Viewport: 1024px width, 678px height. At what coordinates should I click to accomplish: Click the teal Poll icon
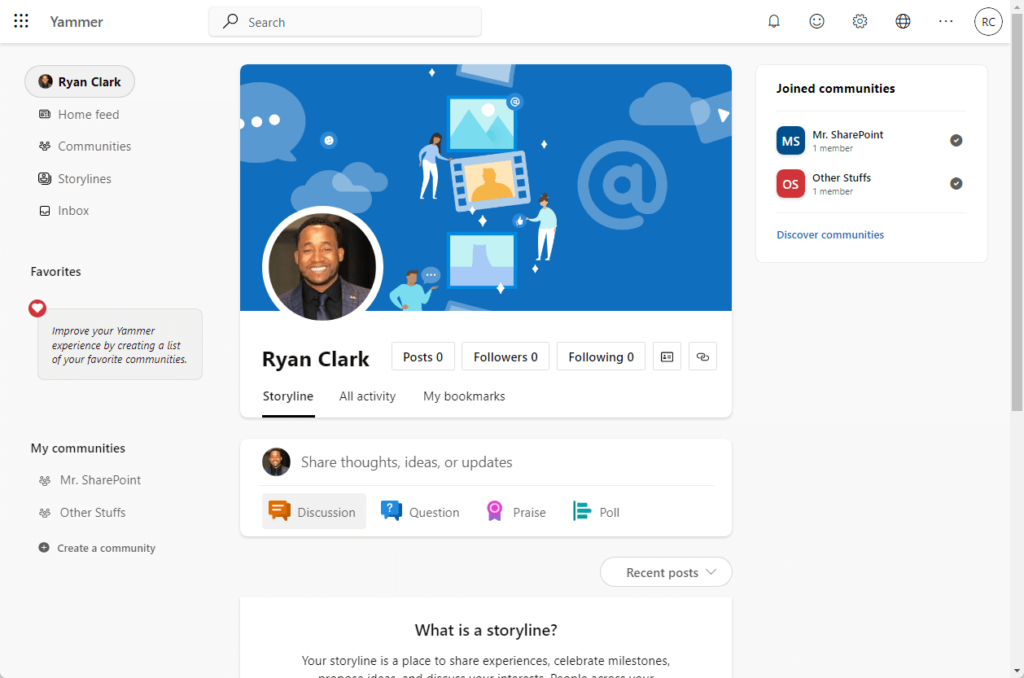[x=581, y=511]
